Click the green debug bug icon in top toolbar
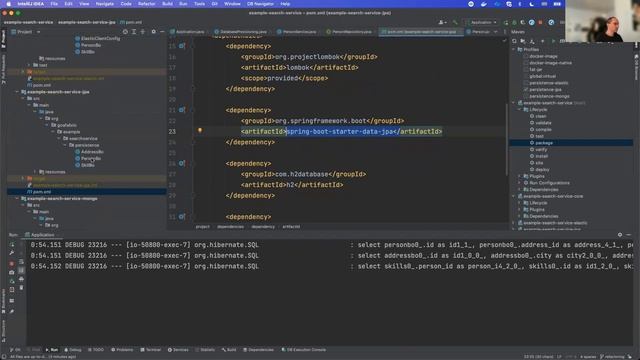Image resolution: width=640 pixels, height=360 pixels. pos(514,22)
